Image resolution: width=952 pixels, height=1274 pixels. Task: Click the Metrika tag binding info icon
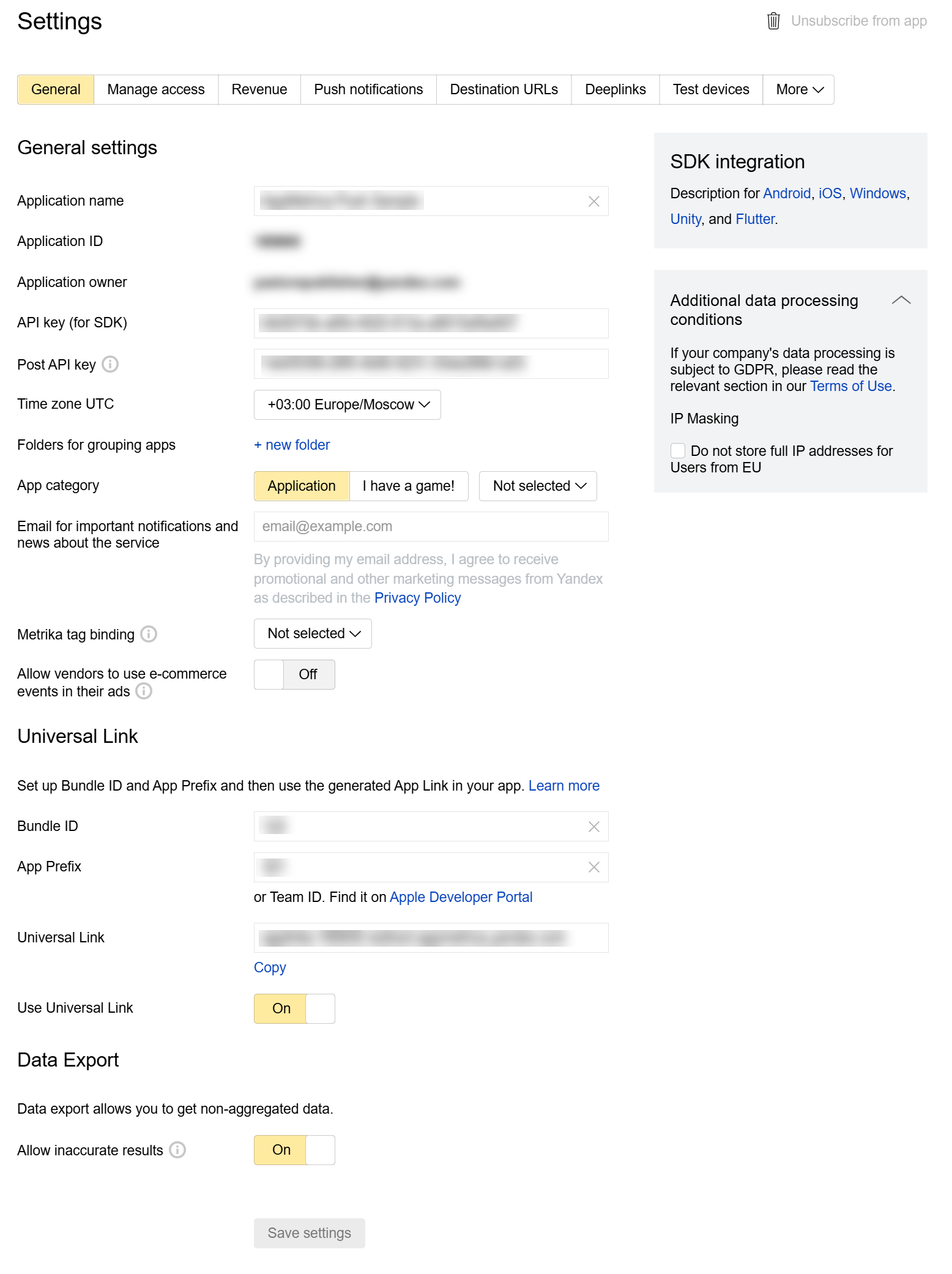[x=149, y=635]
